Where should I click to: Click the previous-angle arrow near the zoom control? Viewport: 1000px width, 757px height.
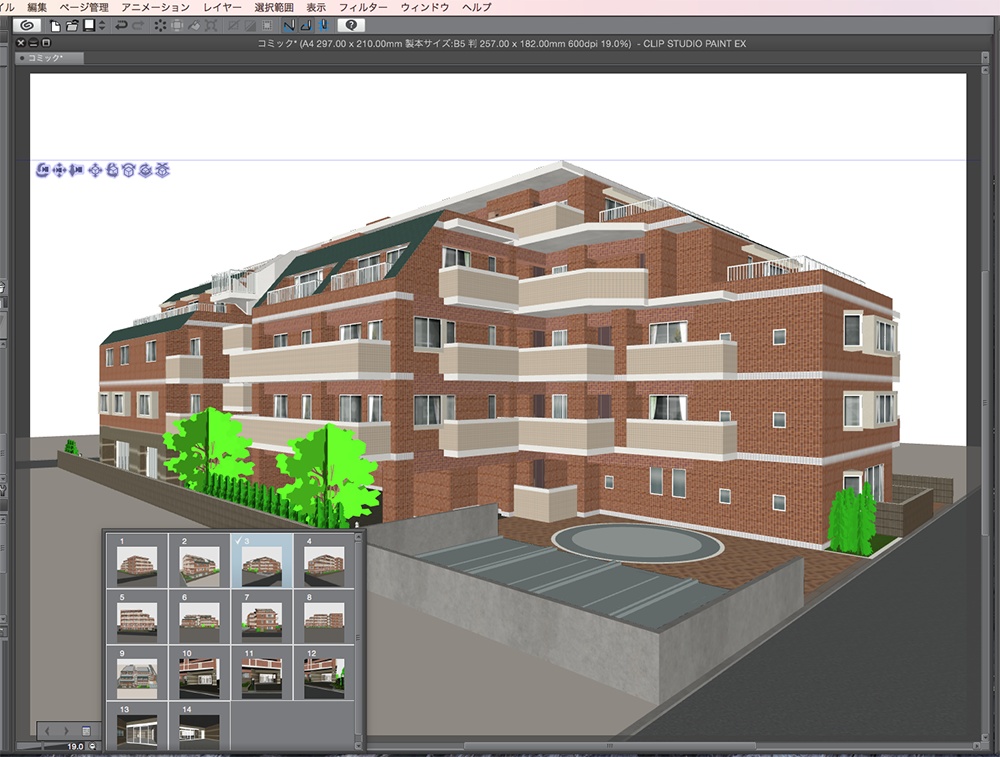pyautogui.click(x=47, y=731)
